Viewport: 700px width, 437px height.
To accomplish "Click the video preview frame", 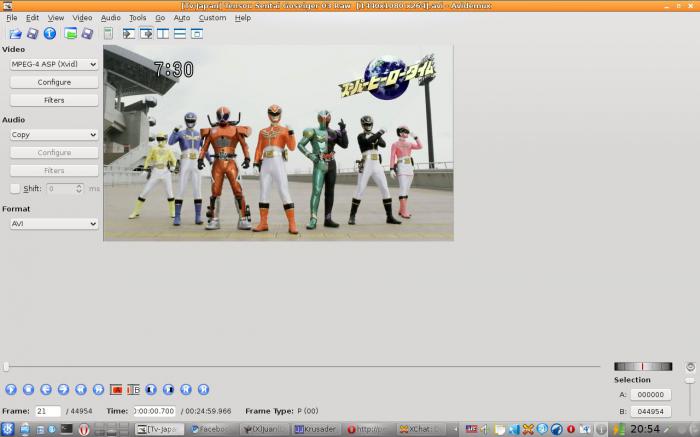I will pyautogui.click(x=278, y=143).
